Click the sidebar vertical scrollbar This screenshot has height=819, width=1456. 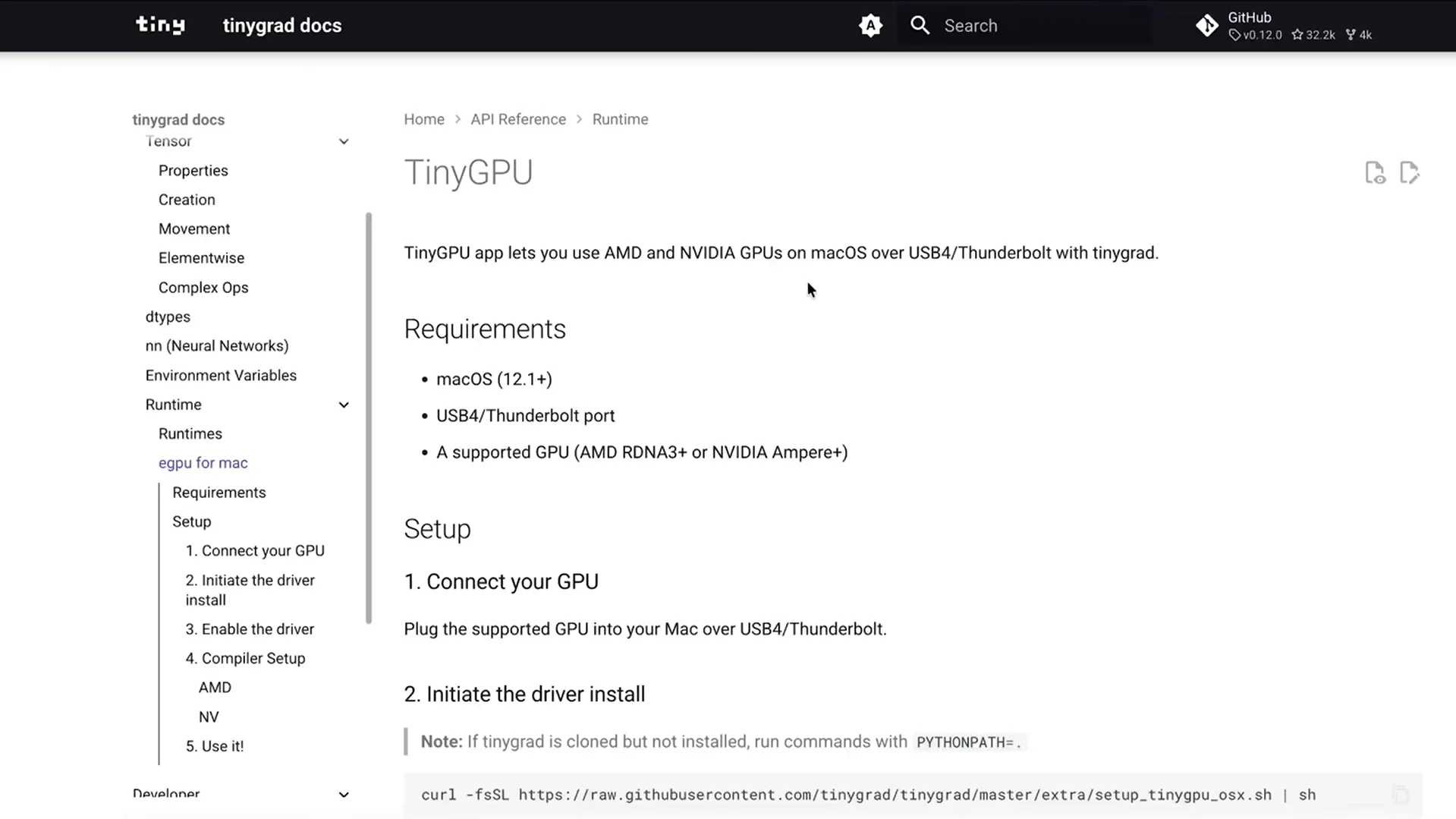pyautogui.click(x=369, y=417)
